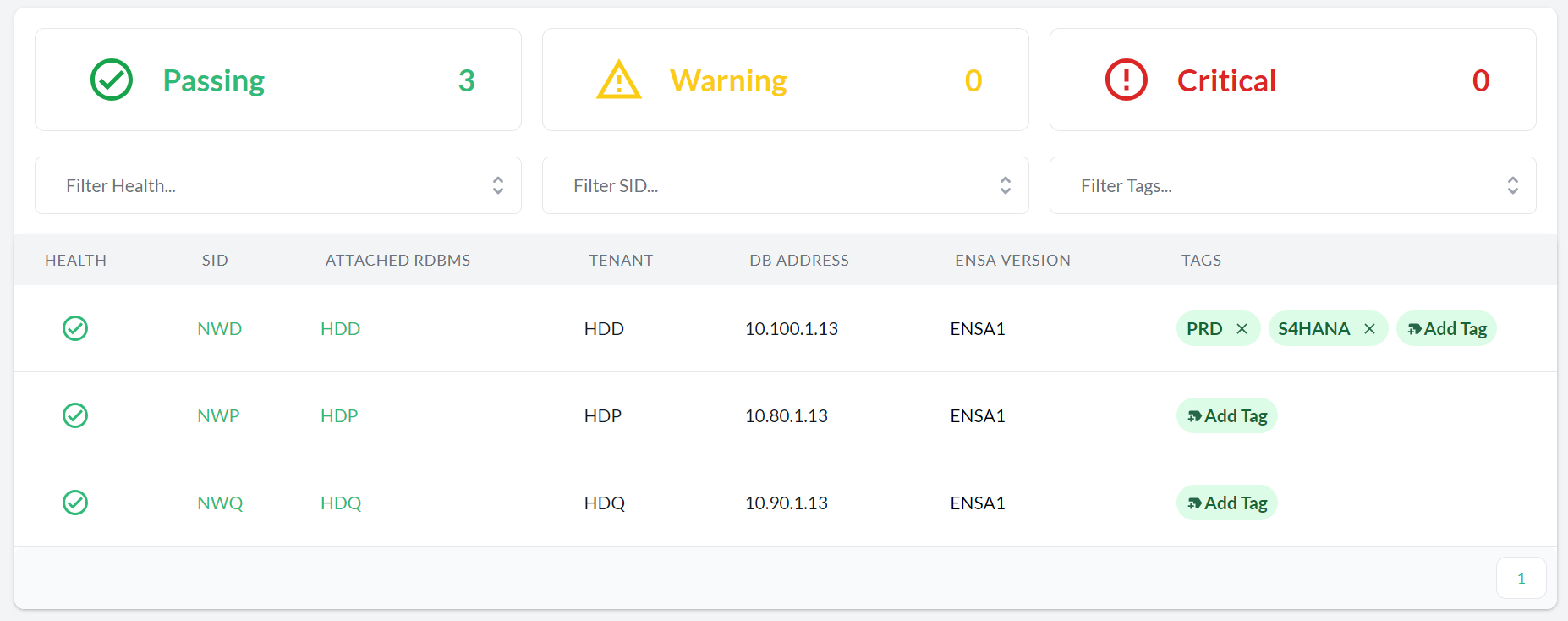1568x621 pixels.
Task: Open the Filter Health dropdown
Action: (x=277, y=185)
